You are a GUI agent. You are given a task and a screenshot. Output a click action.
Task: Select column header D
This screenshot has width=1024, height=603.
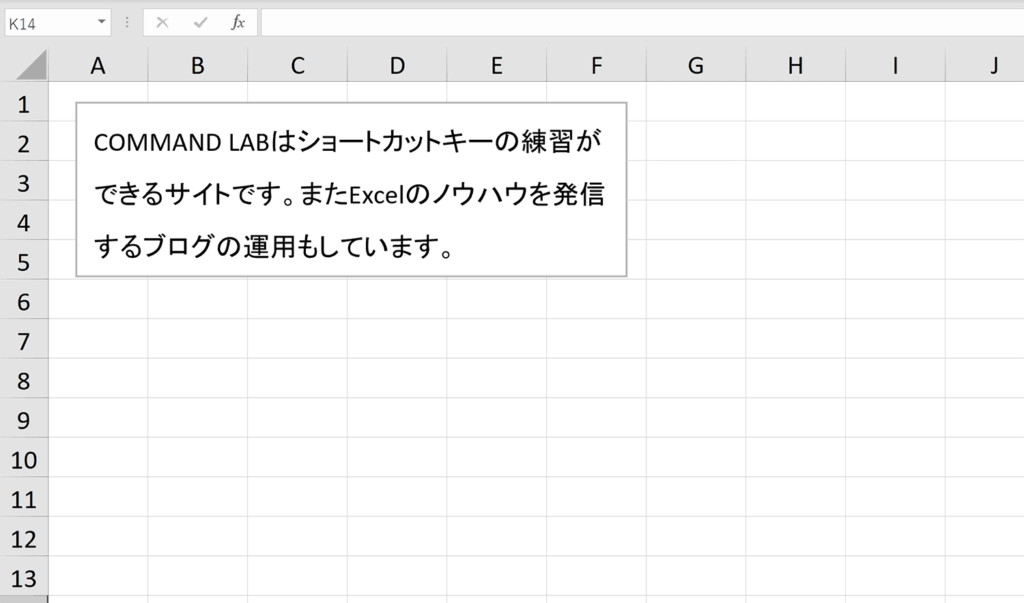[x=397, y=64]
